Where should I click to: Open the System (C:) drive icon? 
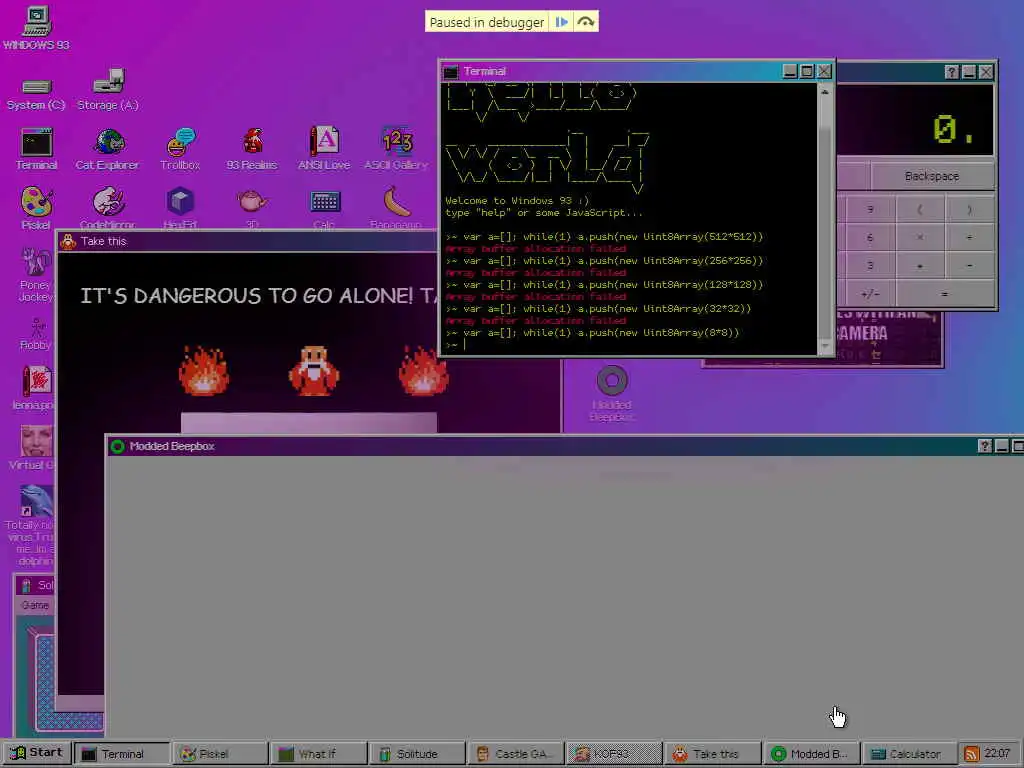tap(36, 94)
